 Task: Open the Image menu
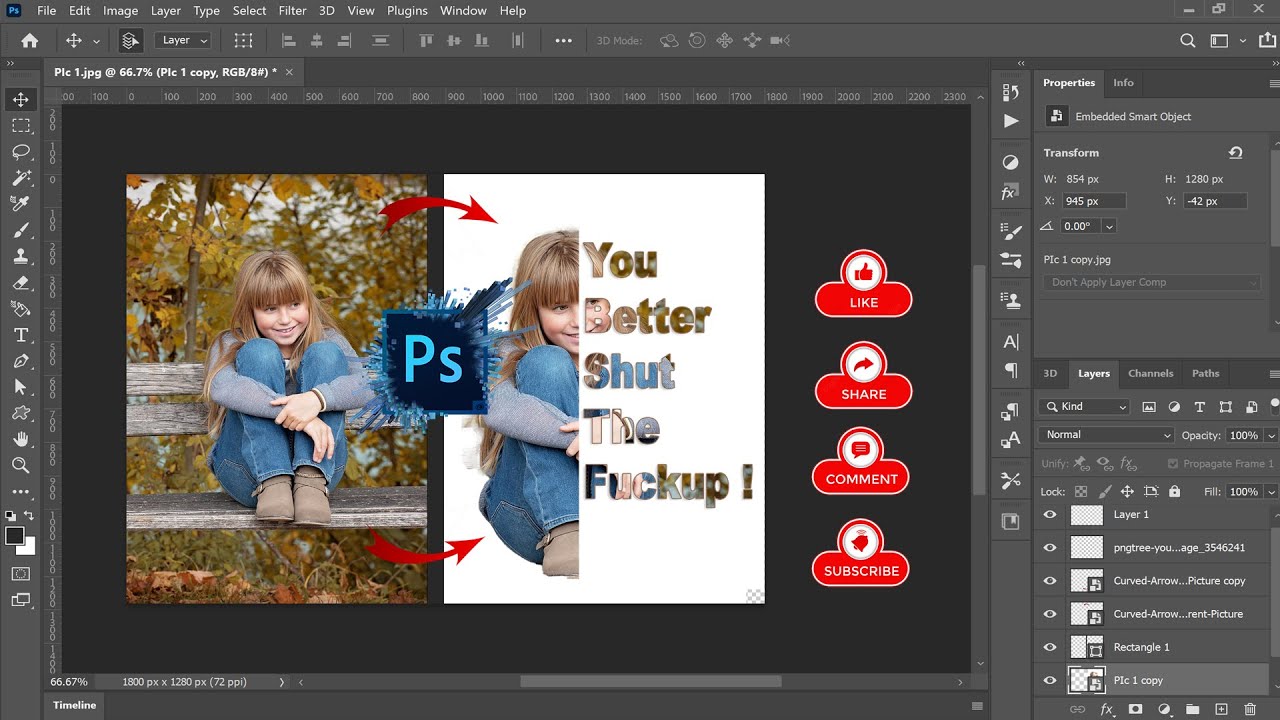click(120, 11)
